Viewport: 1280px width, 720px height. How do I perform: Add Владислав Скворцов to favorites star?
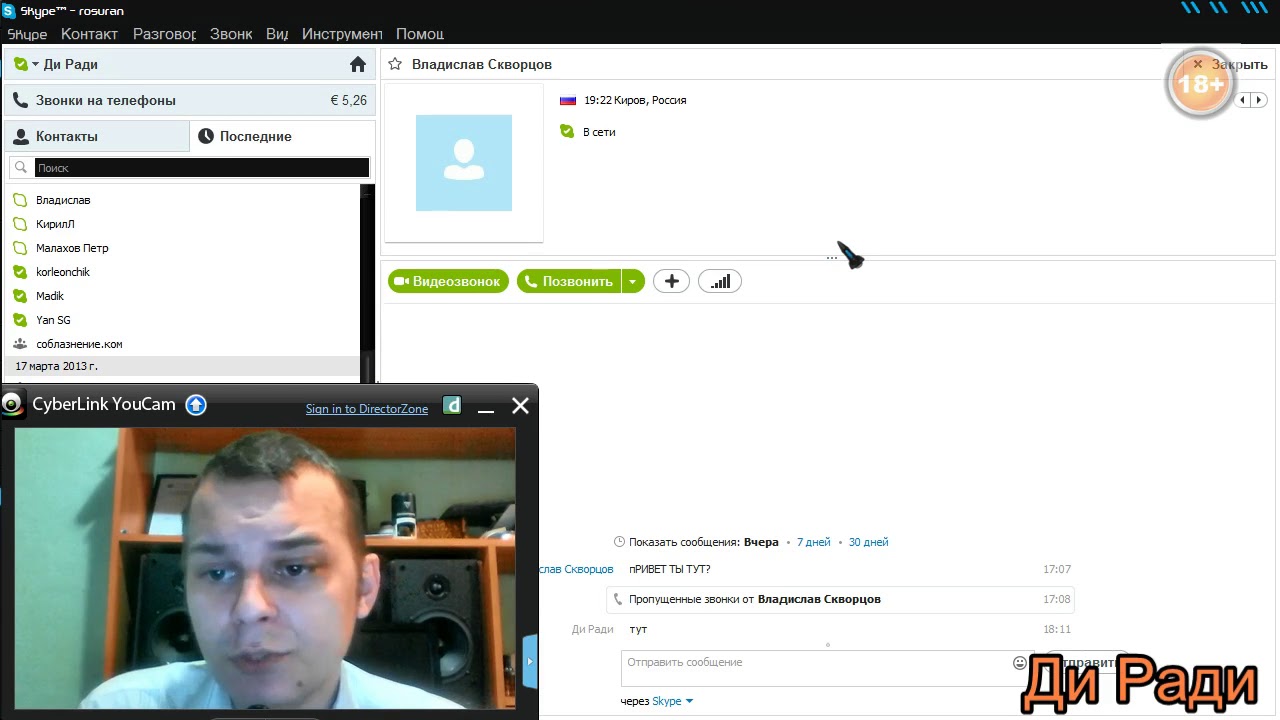click(x=395, y=64)
